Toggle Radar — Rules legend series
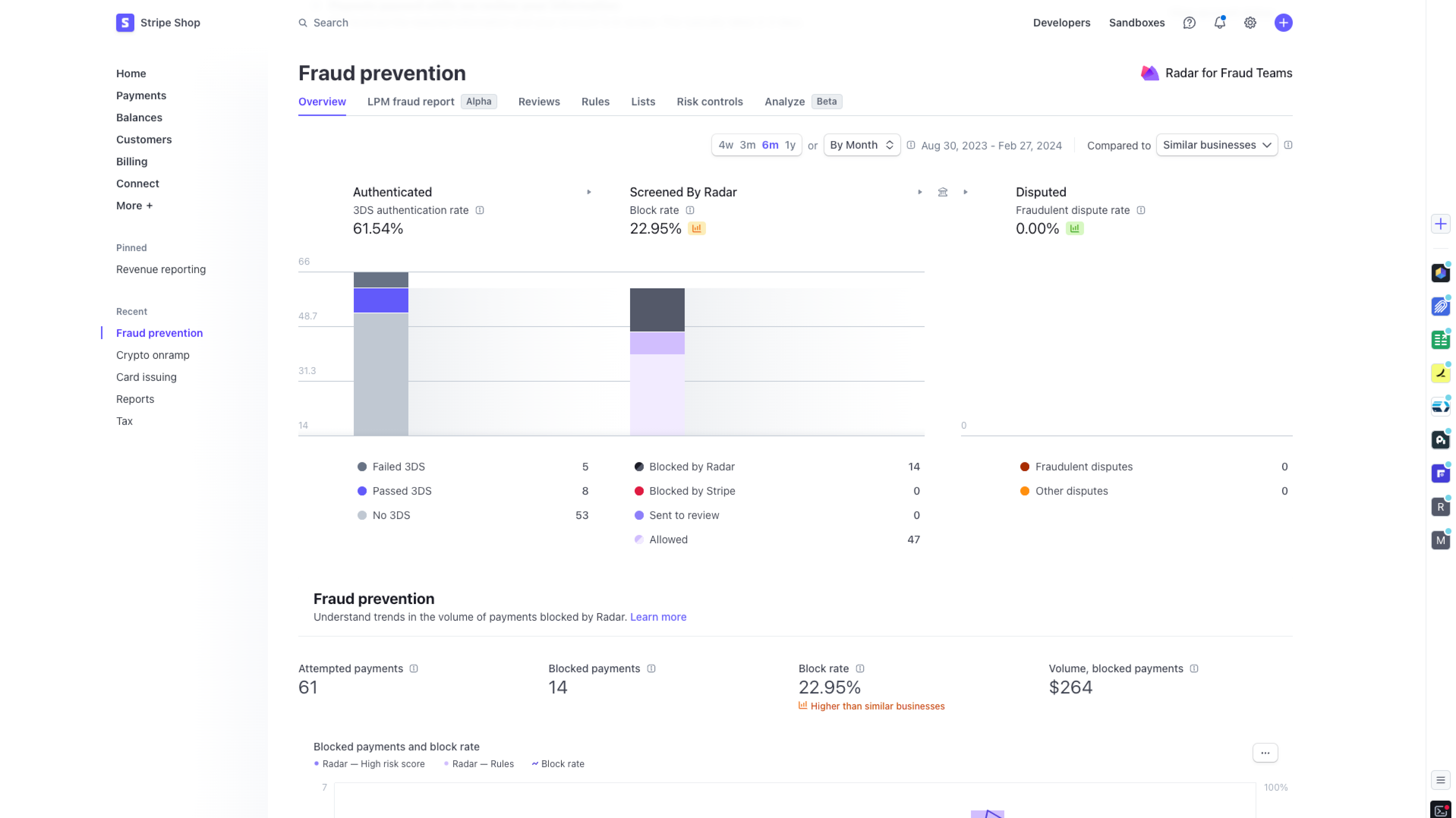This screenshot has height=818, width=1456. [479, 764]
